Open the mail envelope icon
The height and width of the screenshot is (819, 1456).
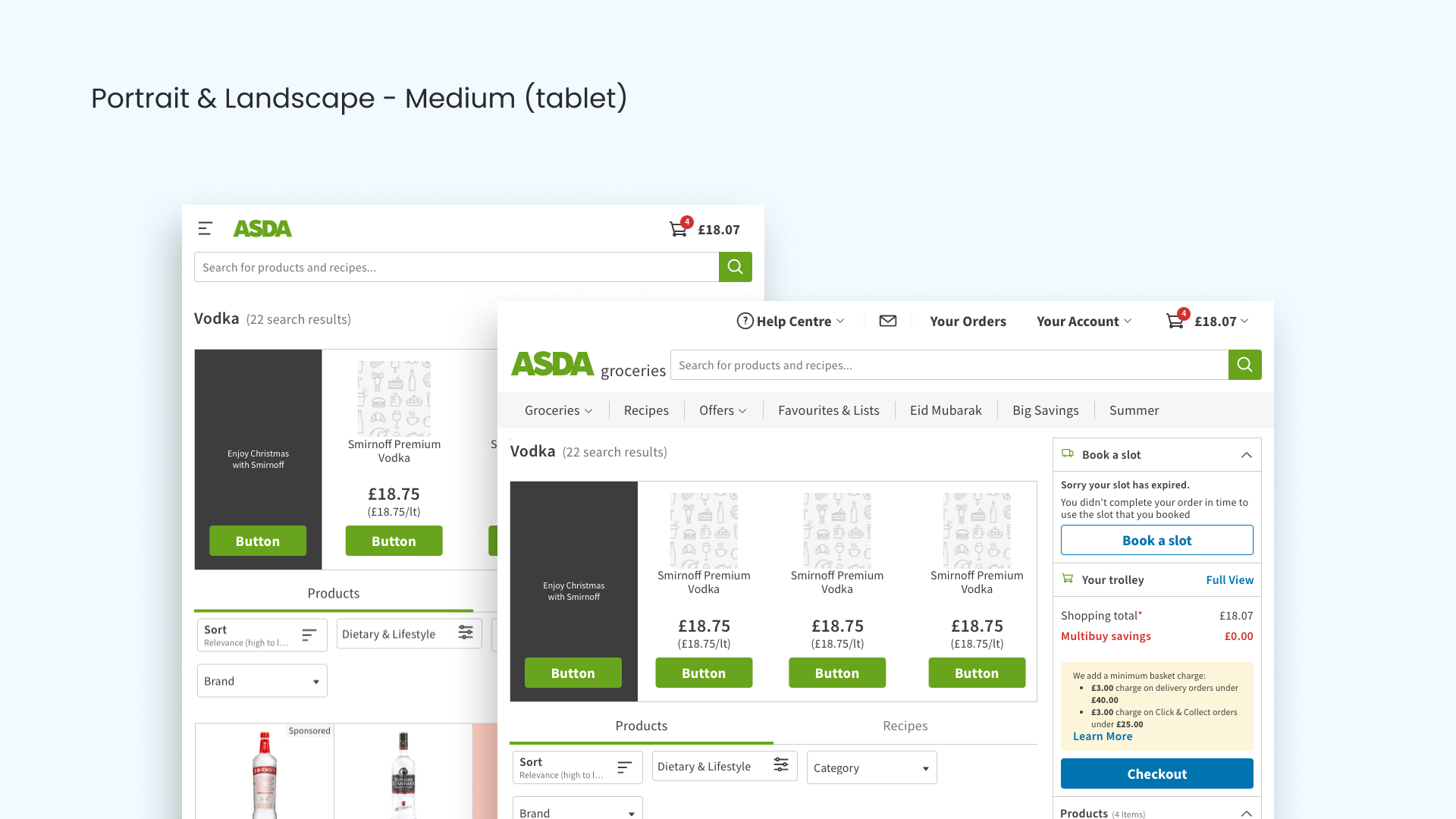(x=888, y=321)
